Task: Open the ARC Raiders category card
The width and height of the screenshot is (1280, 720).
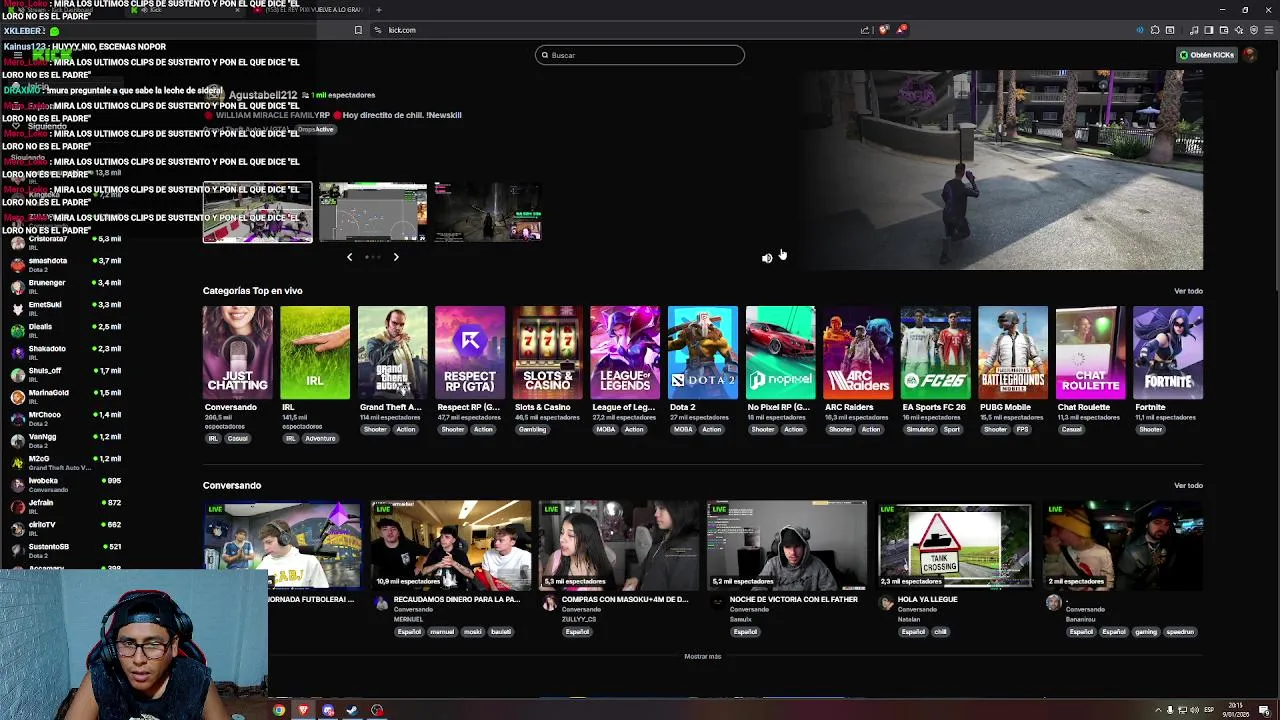Action: (857, 353)
